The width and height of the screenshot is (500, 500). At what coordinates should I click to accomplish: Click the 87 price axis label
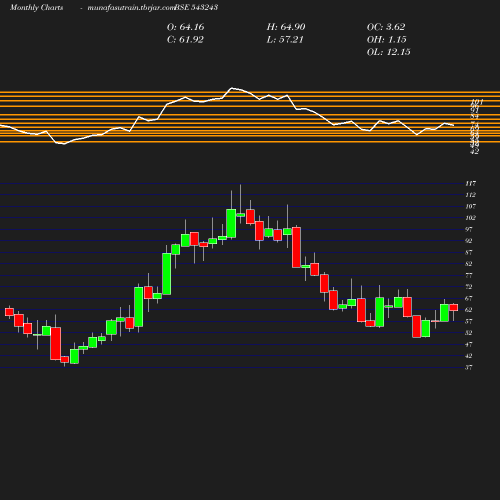469,252
